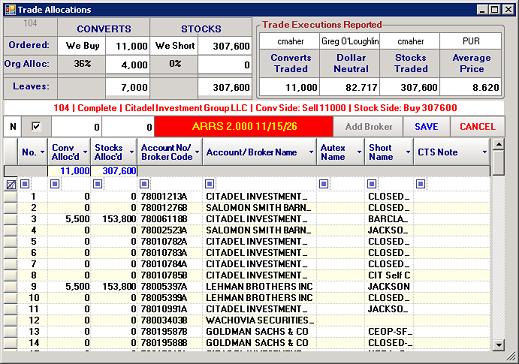
Task: Click the vertical scrollbar thumb
Action: [498, 163]
